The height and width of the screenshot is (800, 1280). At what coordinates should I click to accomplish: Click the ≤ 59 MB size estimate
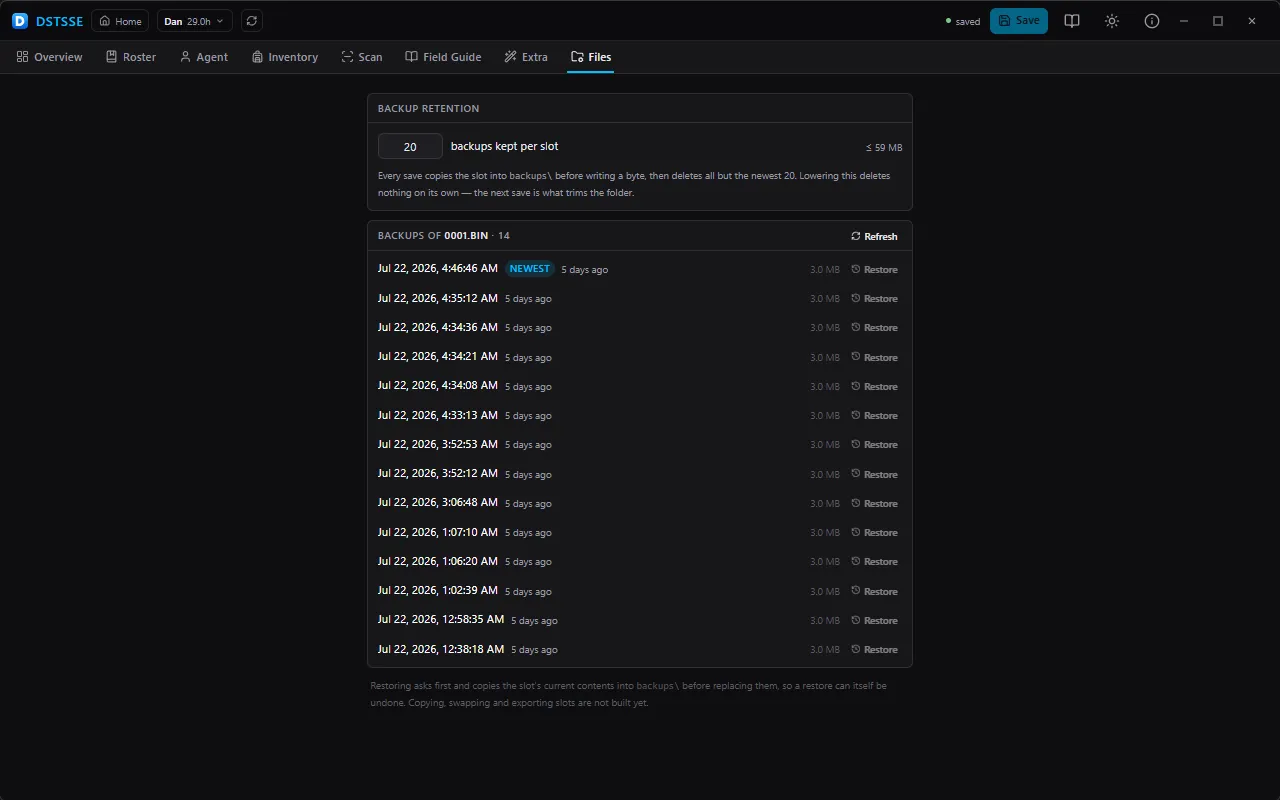tap(884, 147)
